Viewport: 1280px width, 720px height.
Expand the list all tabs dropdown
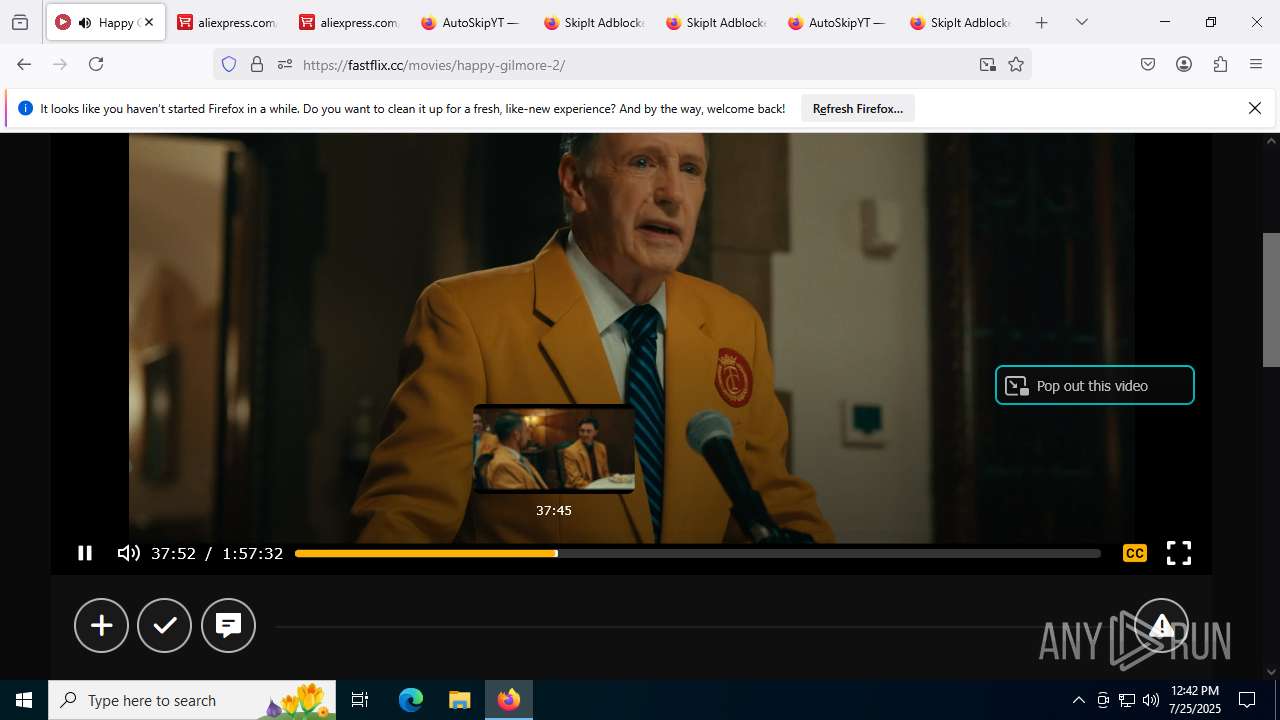click(x=1081, y=22)
